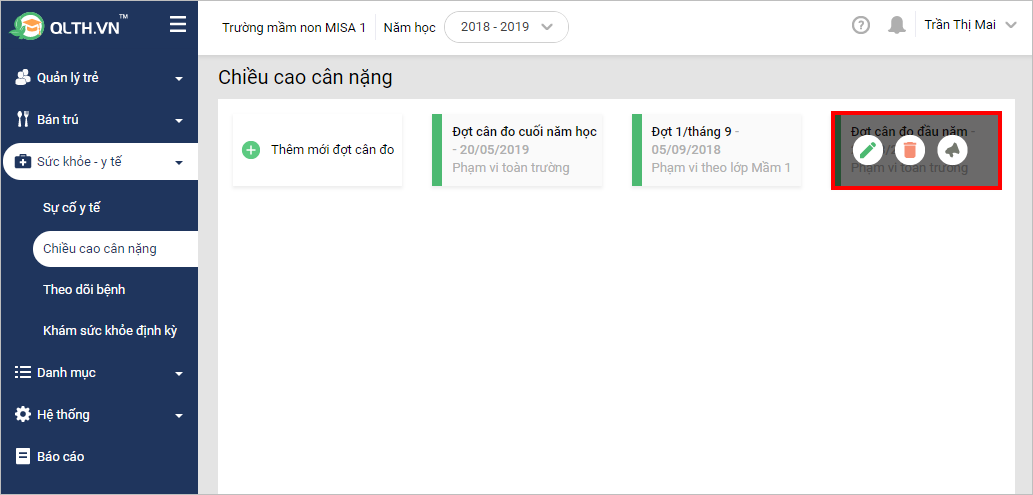Click the green pencil edit icon
1033x495 pixels.
868,150
